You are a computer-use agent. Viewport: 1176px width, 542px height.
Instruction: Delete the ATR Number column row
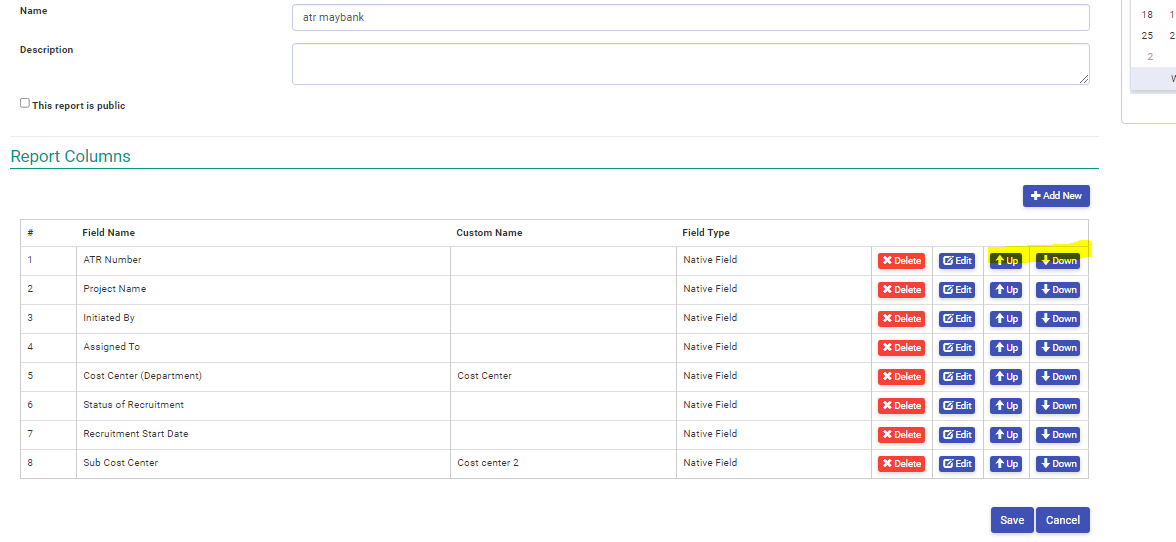tap(902, 261)
